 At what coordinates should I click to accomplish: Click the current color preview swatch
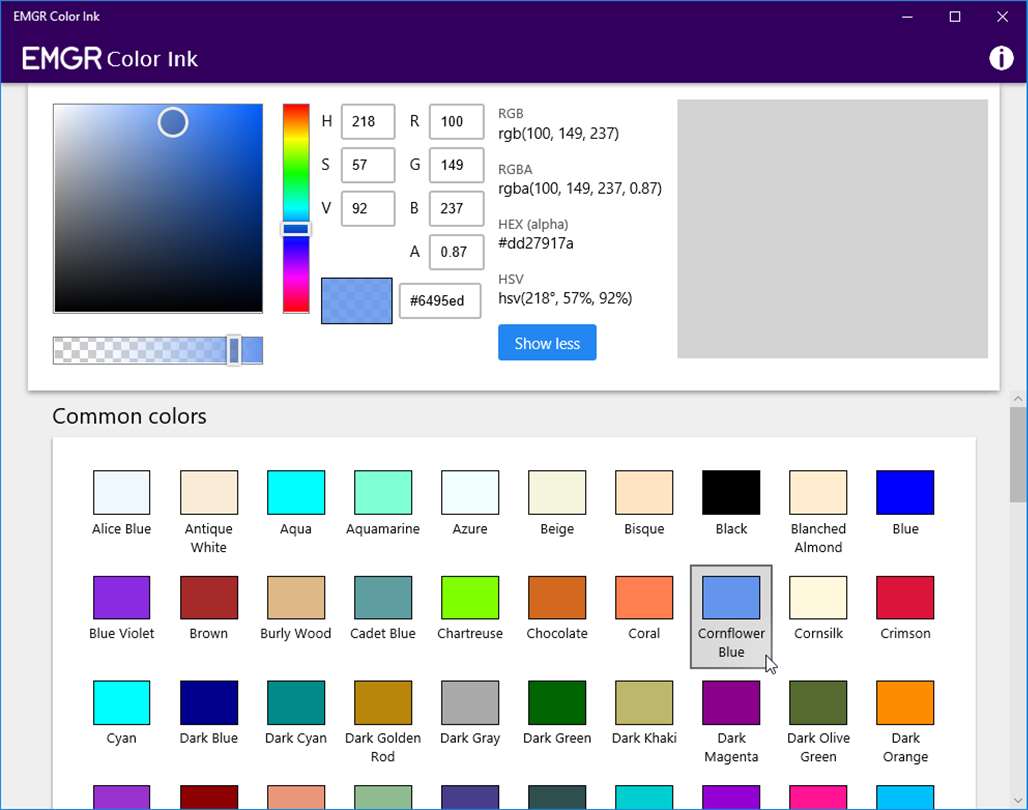(357, 301)
